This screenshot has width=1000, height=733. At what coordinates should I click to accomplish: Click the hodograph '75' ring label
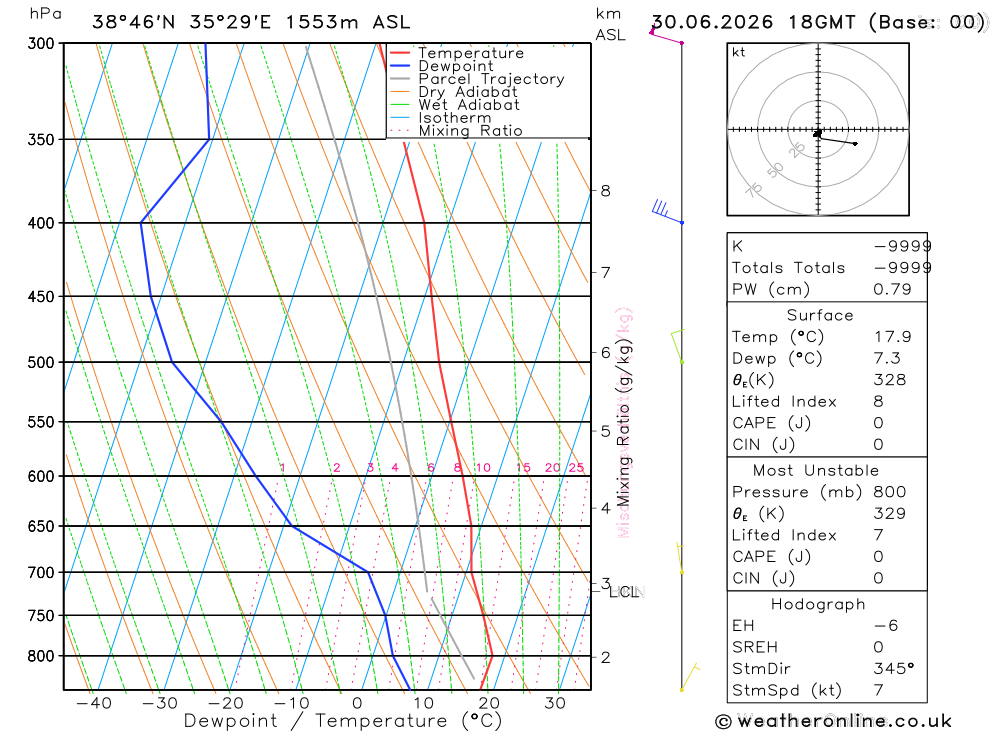754,190
